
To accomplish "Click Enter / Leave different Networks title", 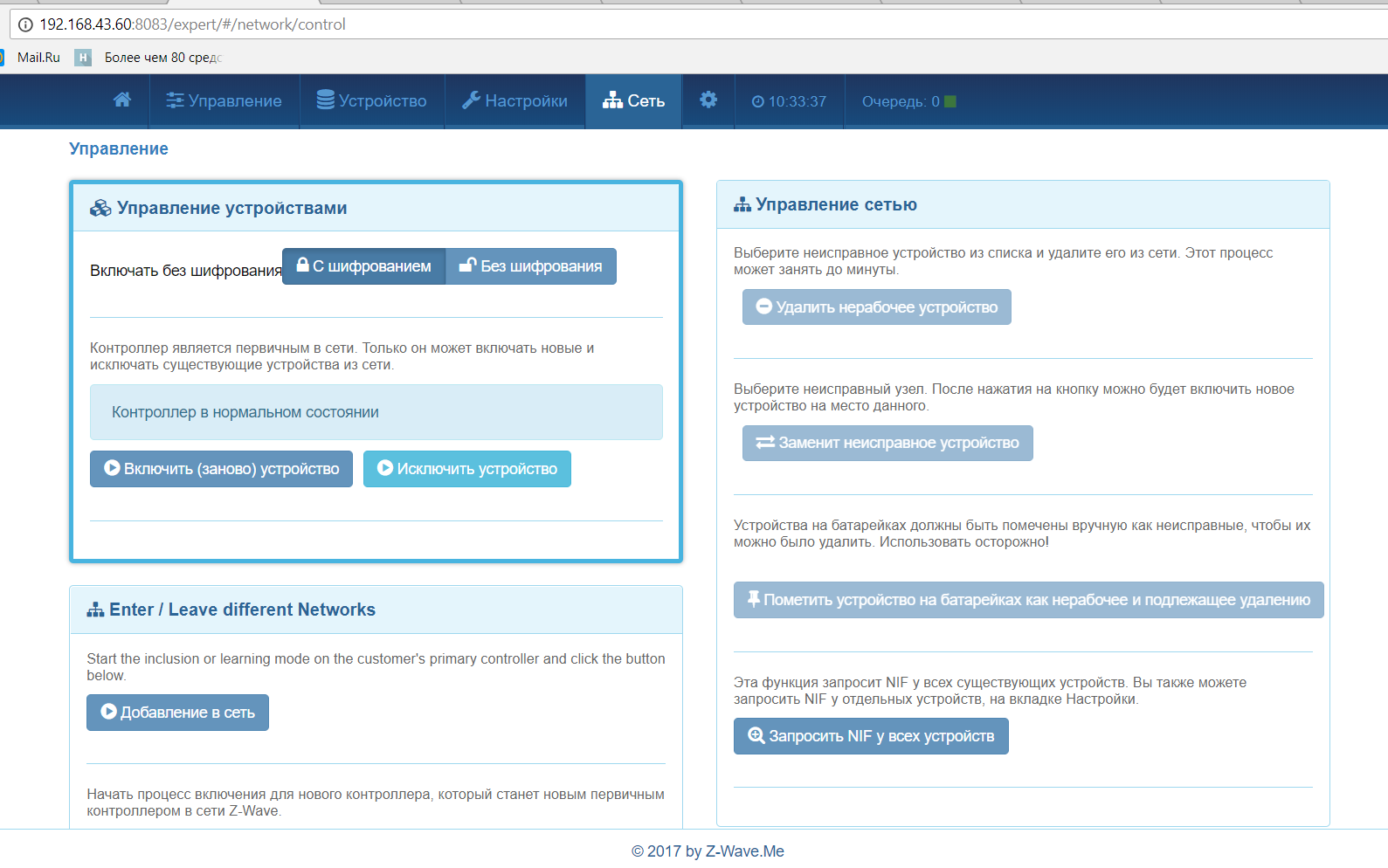I will (x=243, y=610).
